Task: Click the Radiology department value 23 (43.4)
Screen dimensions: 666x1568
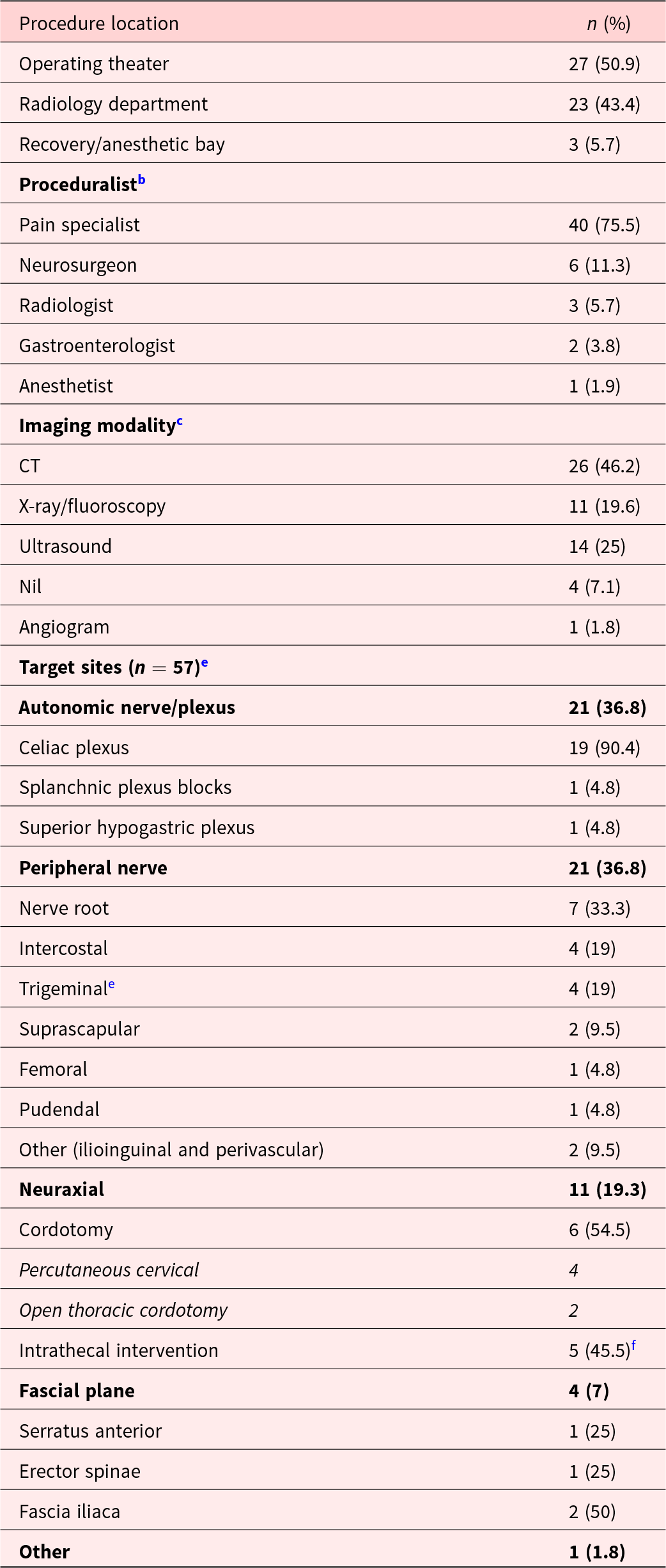Action: [604, 104]
